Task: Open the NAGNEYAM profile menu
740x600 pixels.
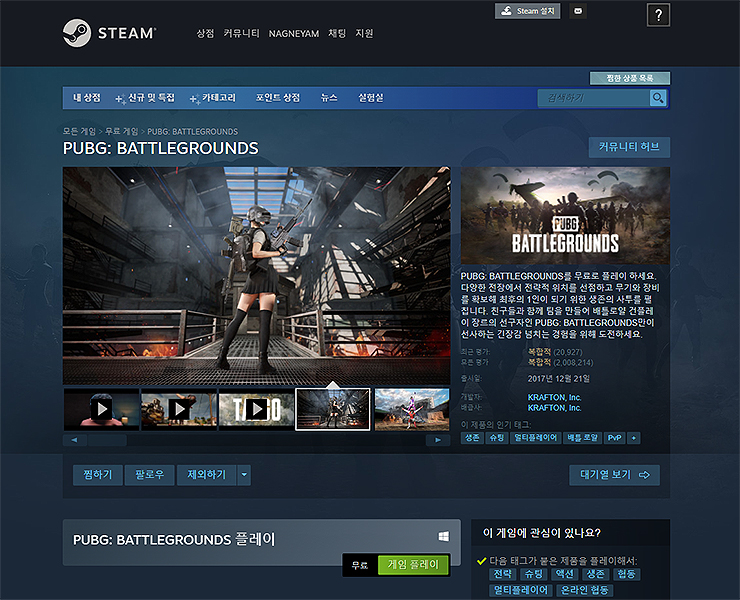Action: 294,34
